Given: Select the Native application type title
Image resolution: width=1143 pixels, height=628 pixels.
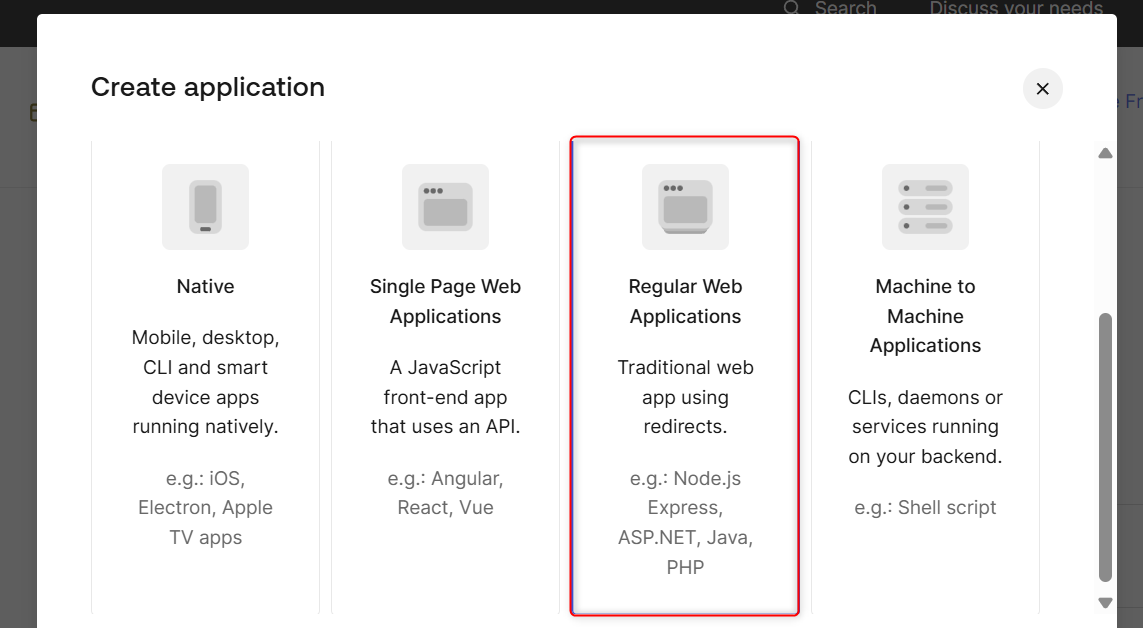Looking at the screenshot, I should (206, 286).
